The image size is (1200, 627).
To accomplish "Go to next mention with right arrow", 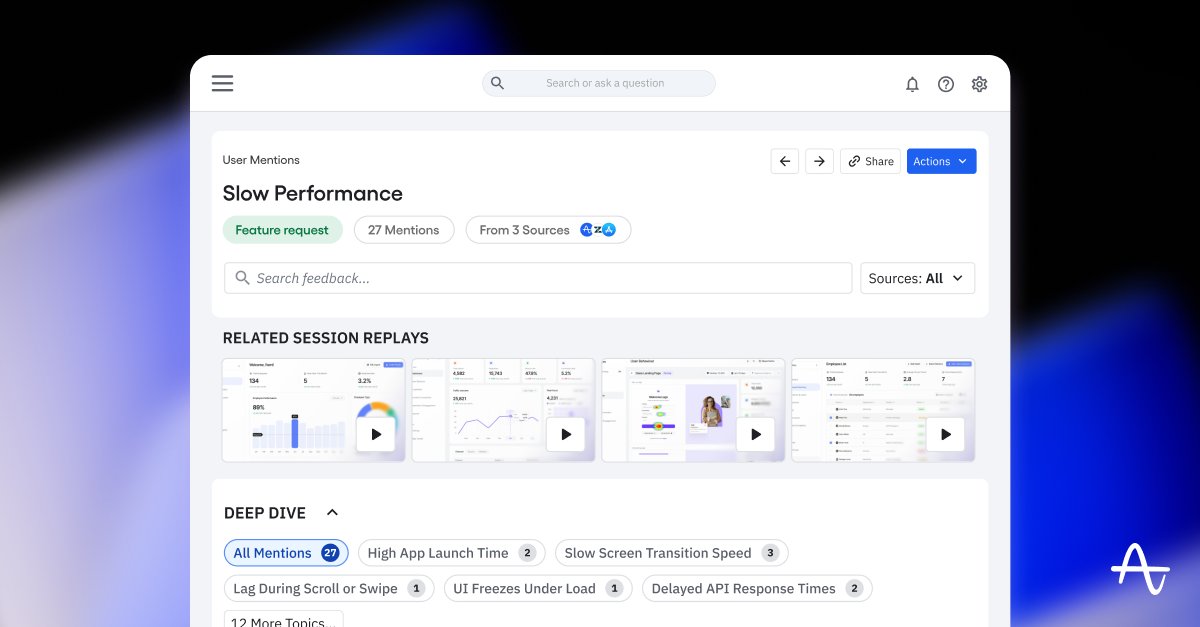I will [819, 161].
